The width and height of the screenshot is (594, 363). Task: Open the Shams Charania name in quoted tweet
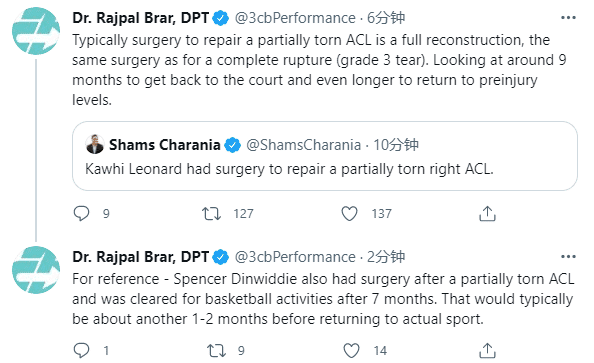165,145
